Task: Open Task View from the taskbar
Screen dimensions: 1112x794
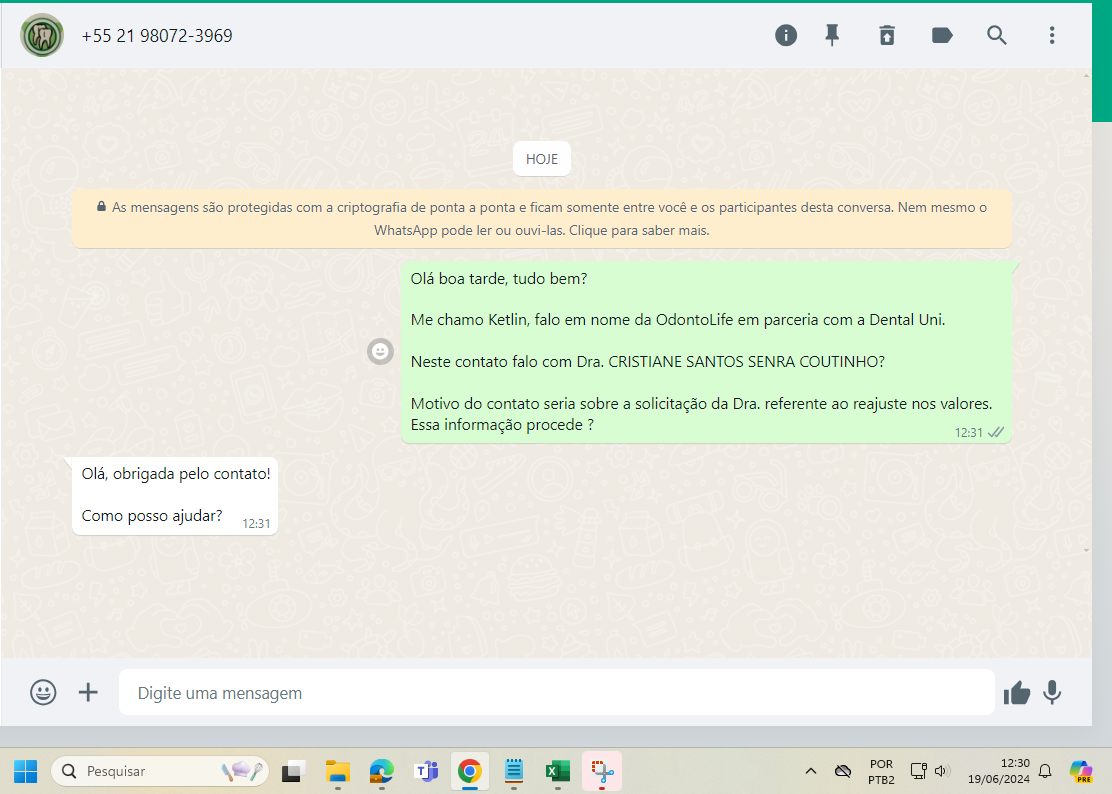Action: (293, 771)
